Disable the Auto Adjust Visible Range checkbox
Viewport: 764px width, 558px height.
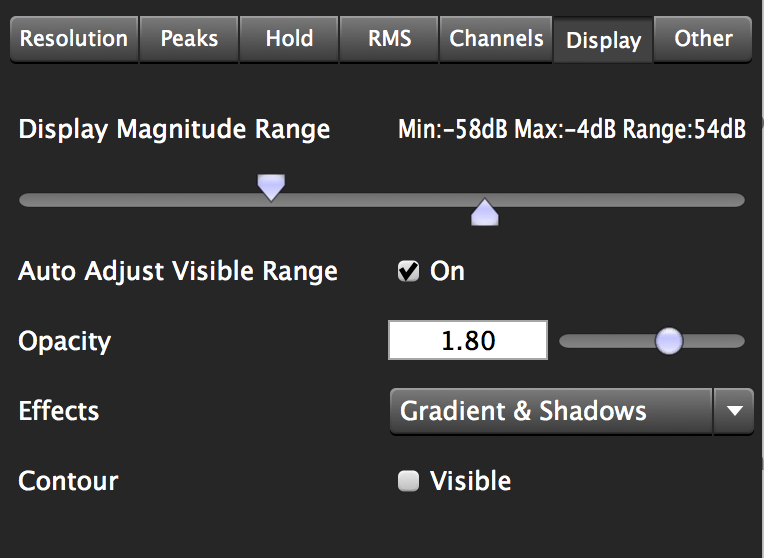pyautogui.click(x=408, y=271)
